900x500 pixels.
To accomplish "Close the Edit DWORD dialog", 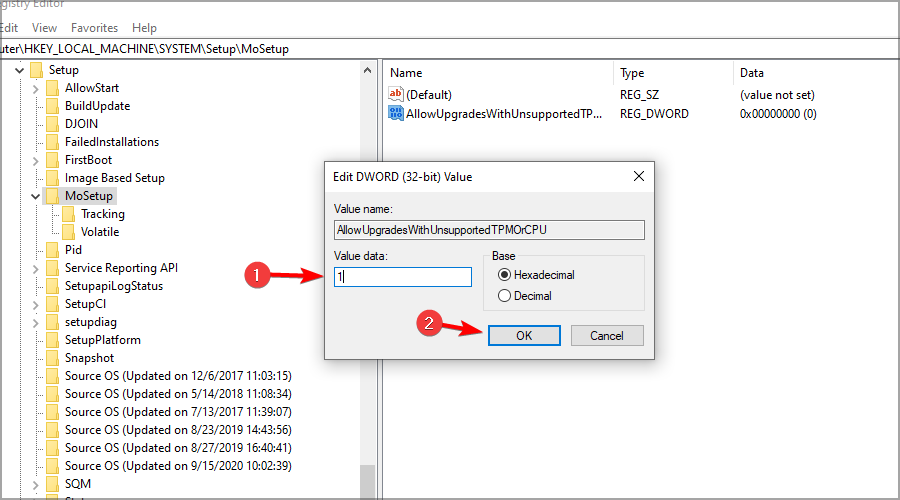I will coord(639,176).
